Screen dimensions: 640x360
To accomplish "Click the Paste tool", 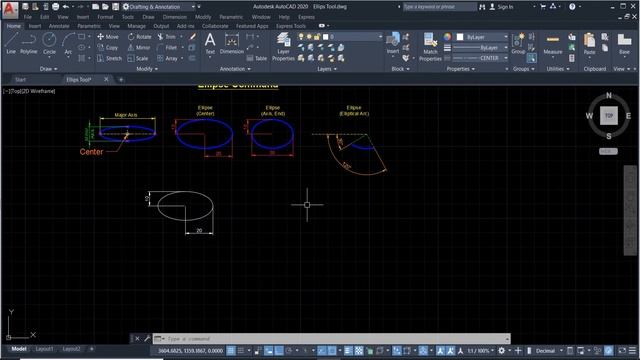I will [589, 44].
